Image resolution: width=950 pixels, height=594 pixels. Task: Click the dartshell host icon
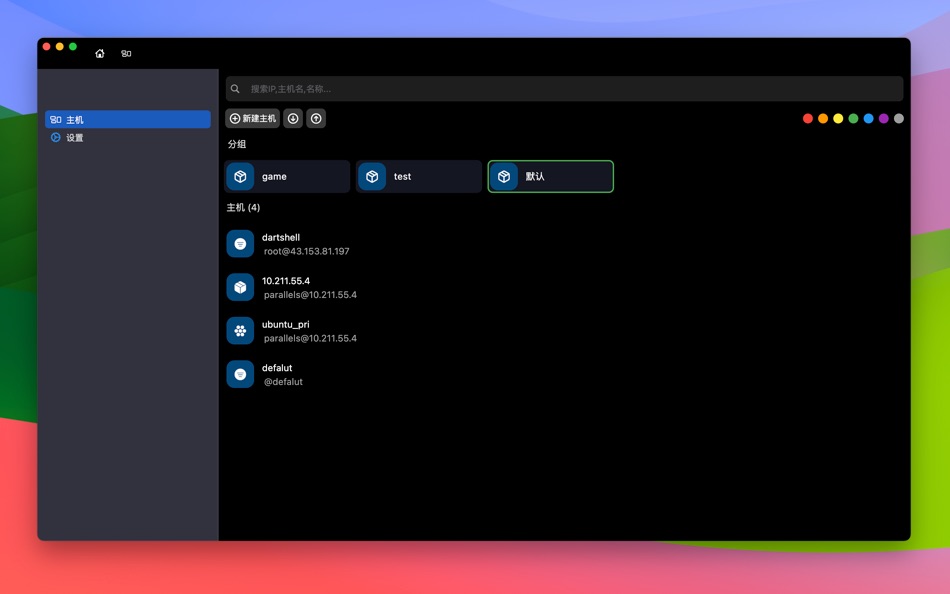pos(240,243)
